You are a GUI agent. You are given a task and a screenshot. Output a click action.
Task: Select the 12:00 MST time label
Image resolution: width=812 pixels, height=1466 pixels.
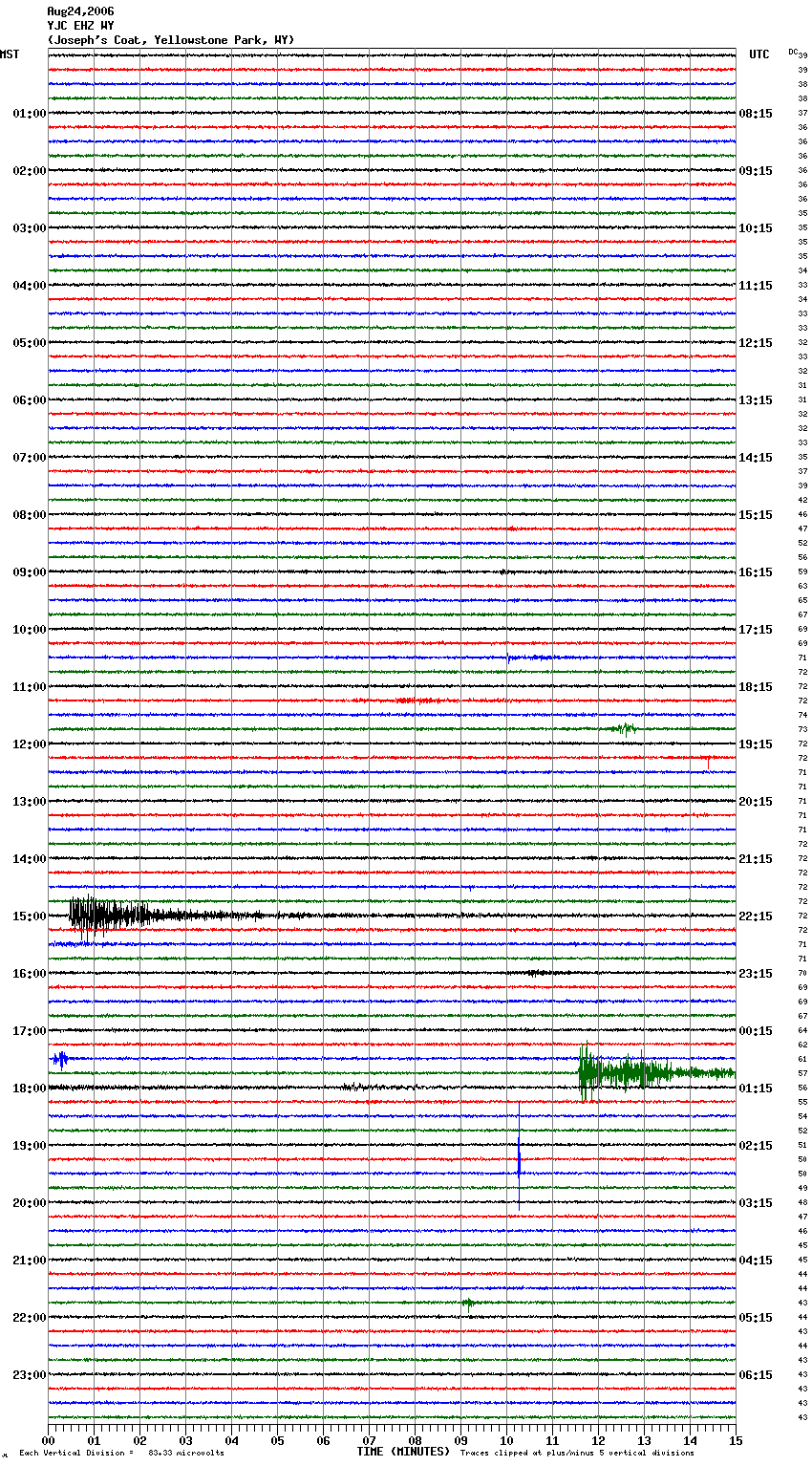pyautogui.click(x=30, y=744)
